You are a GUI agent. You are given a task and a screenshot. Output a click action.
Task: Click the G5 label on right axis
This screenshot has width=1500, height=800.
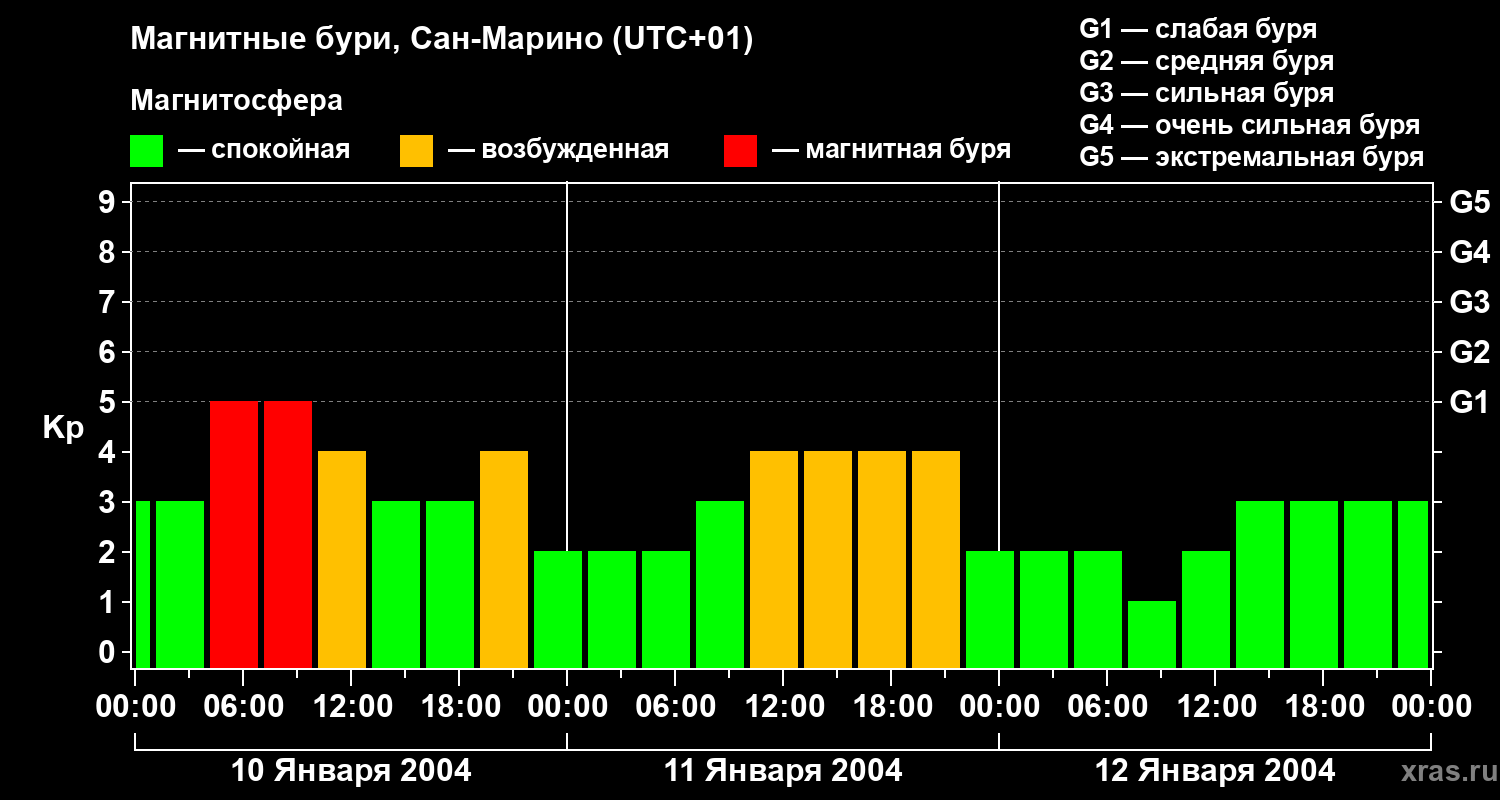coord(1469,202)
